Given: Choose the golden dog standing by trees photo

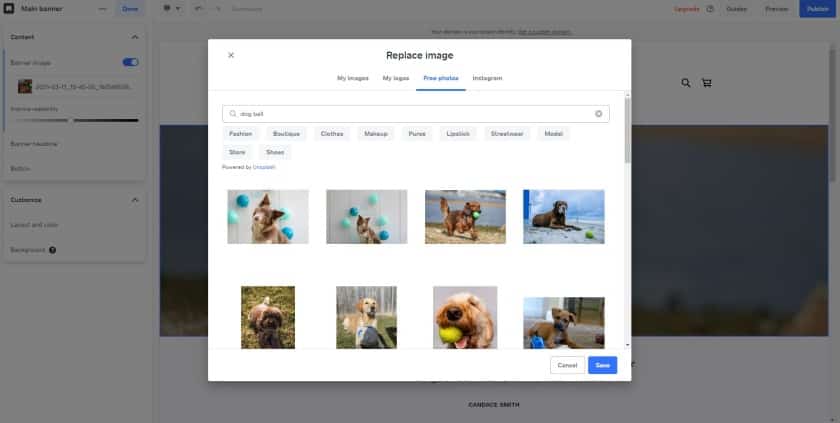Looking at the screenshot, I should pos(366,318).
